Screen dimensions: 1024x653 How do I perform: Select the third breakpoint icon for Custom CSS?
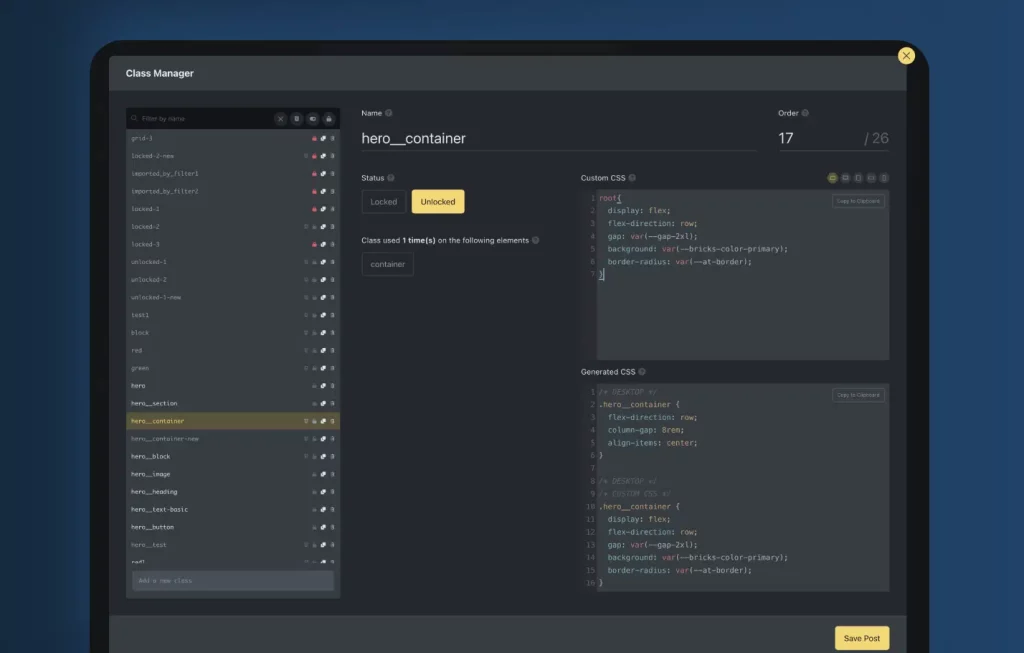pyautogui.click(x=858, y=178)
